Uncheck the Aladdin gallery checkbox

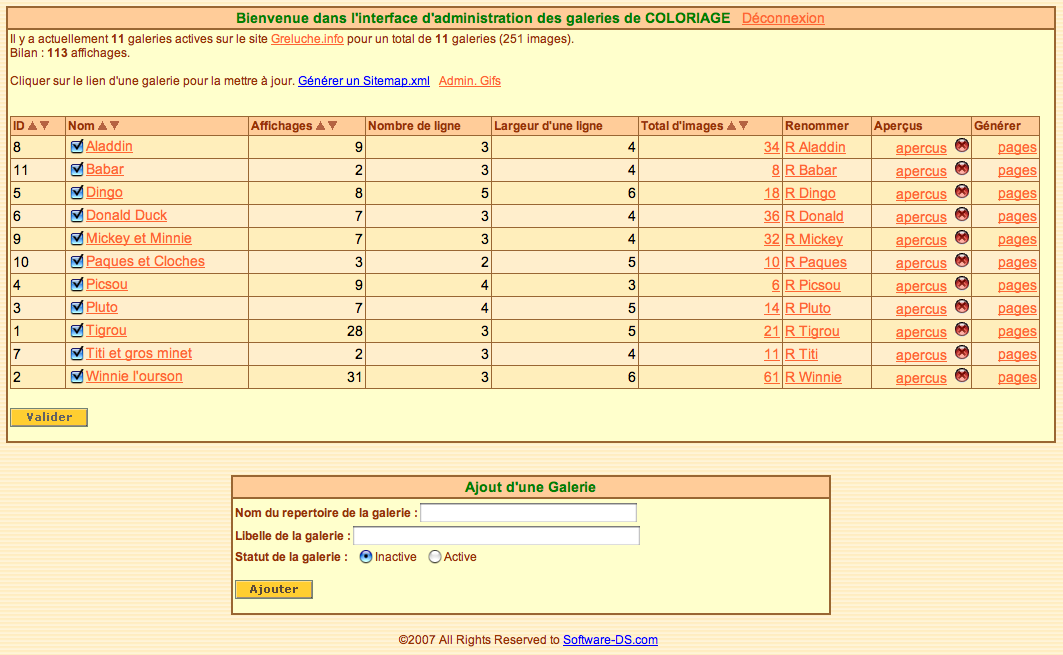77,146
